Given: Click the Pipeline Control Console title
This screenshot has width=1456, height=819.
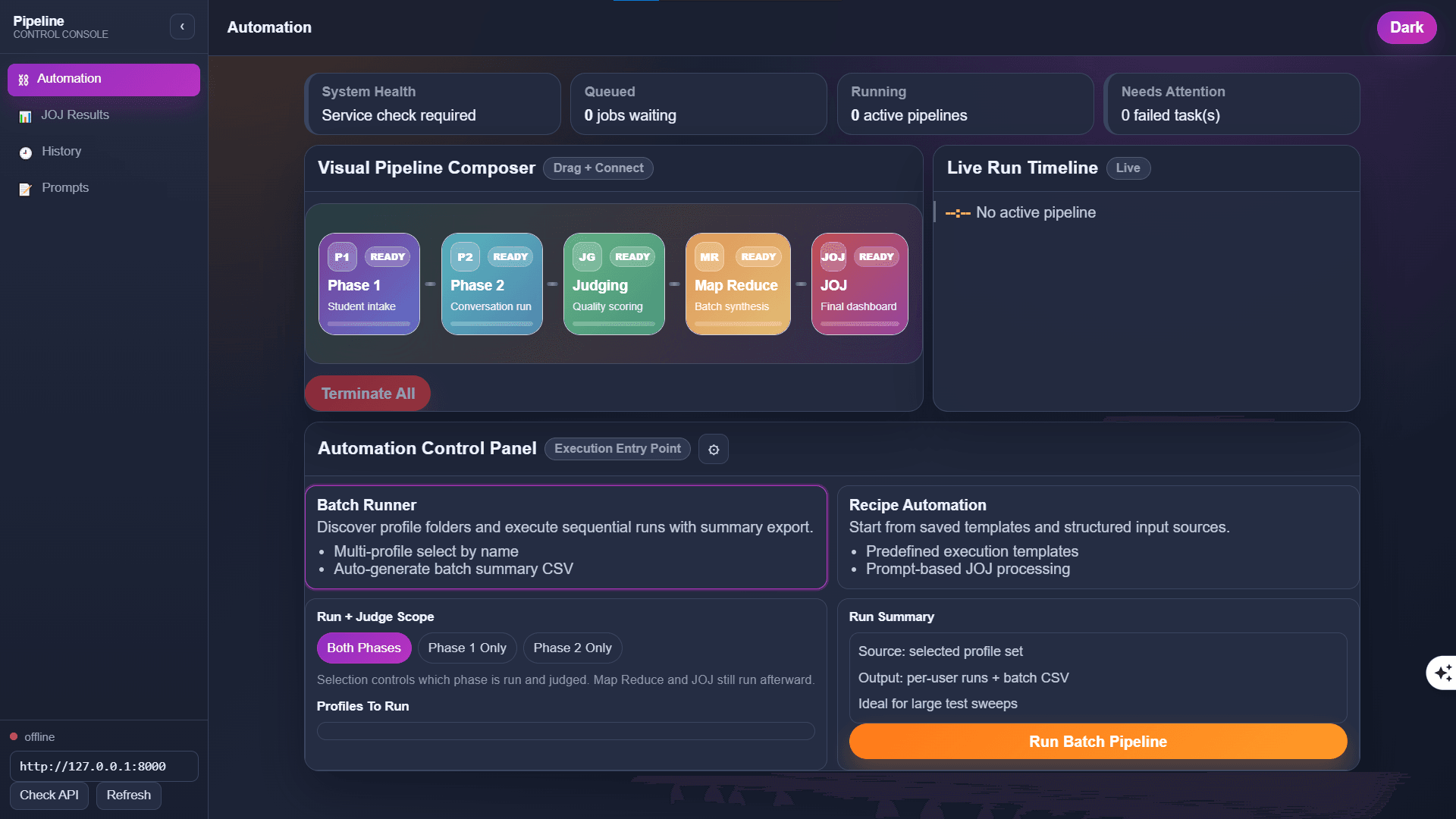Looking at the screenshot, I should point(61,27).
